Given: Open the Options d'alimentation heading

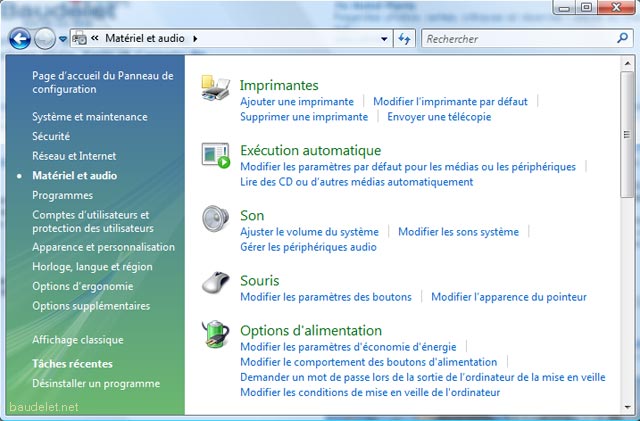Looking at the screenshot, I should tap(311, 330).
